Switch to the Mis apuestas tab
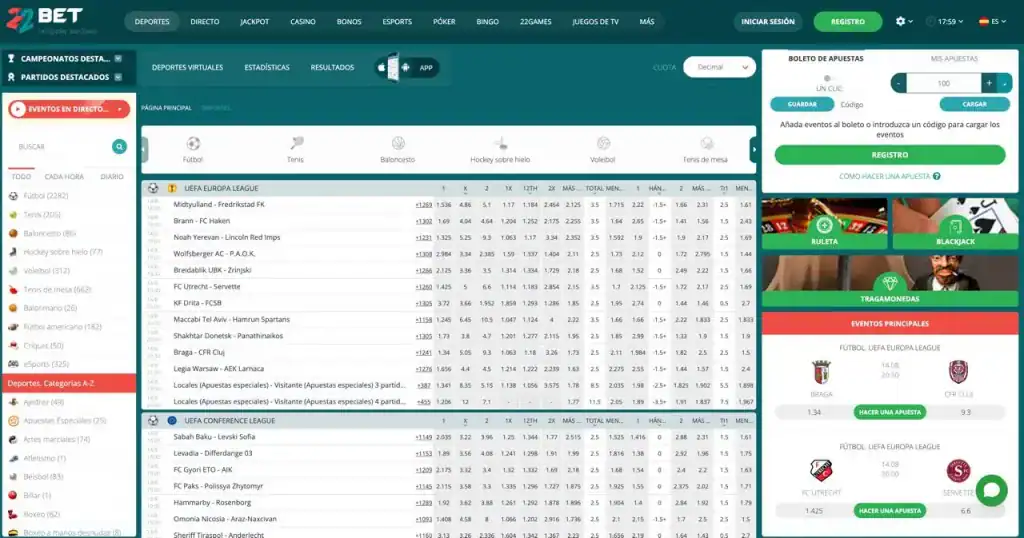The height and width of the screenshot is (538, 1024). [954, 59]
